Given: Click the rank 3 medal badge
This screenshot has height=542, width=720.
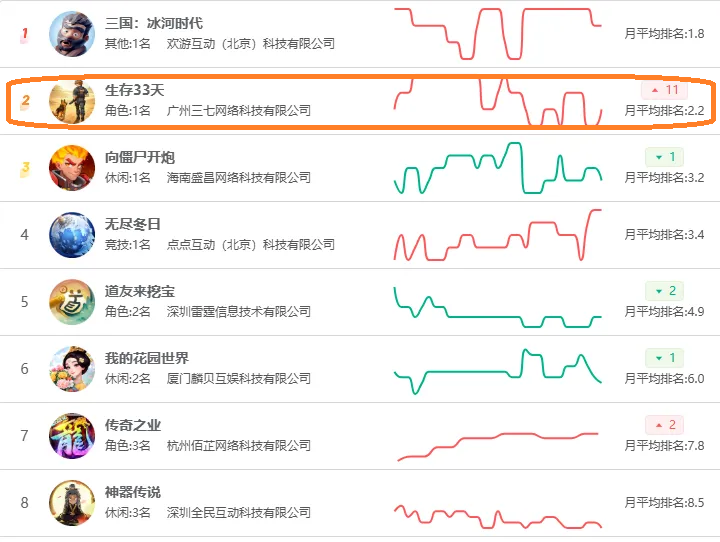Looking at the screenshot, I should pyautogui.click(x=25, y=168).
